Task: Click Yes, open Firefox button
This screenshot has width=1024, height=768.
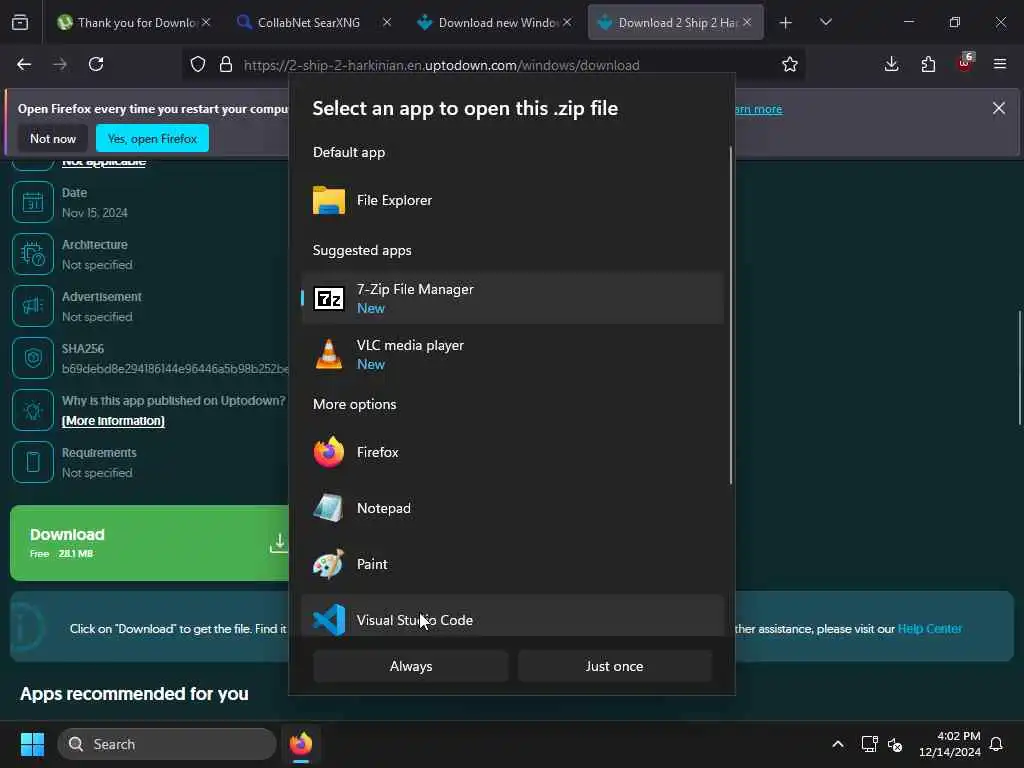Action: coord(152,138)
